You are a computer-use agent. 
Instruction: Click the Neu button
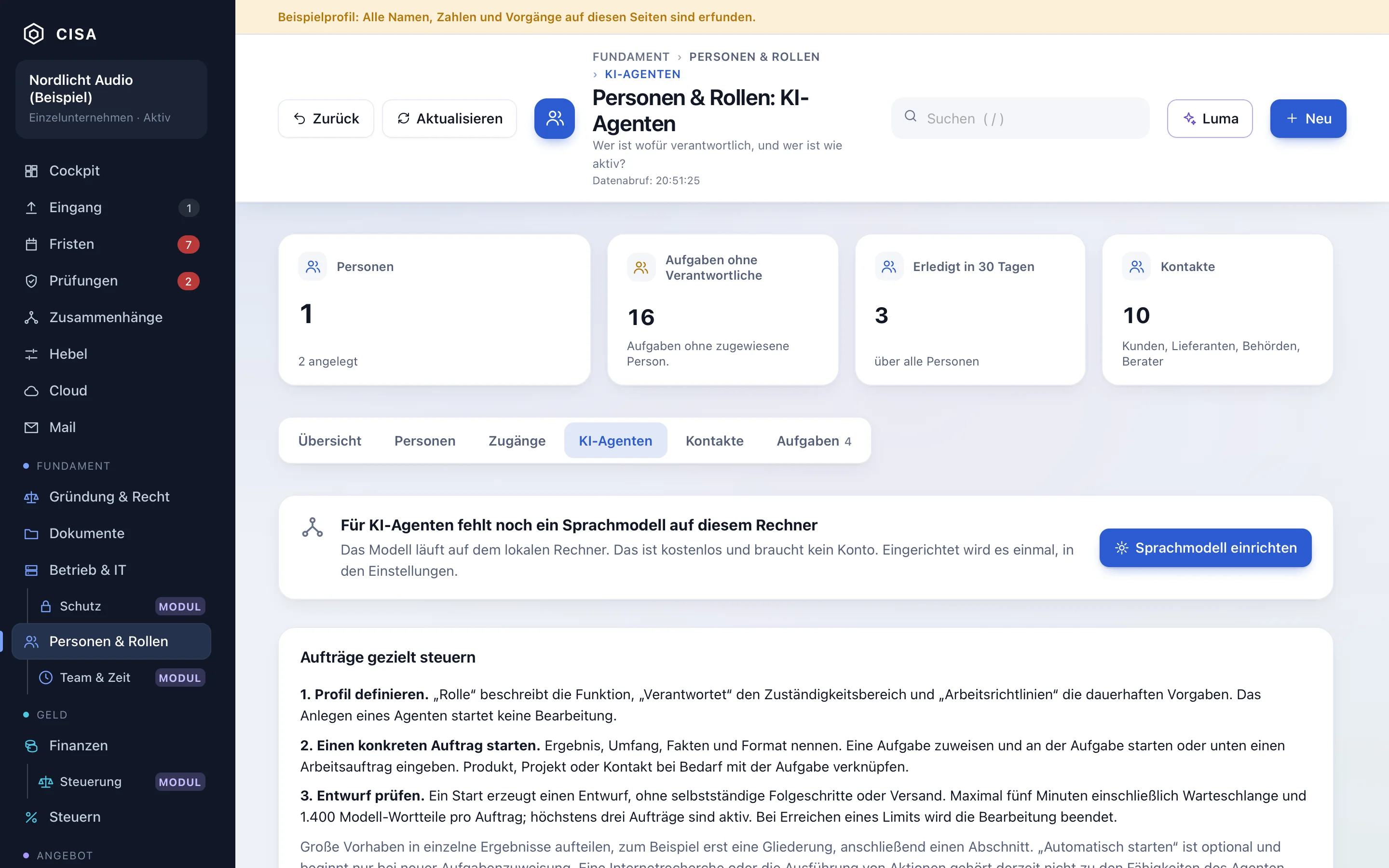(x=1308, y=118)
